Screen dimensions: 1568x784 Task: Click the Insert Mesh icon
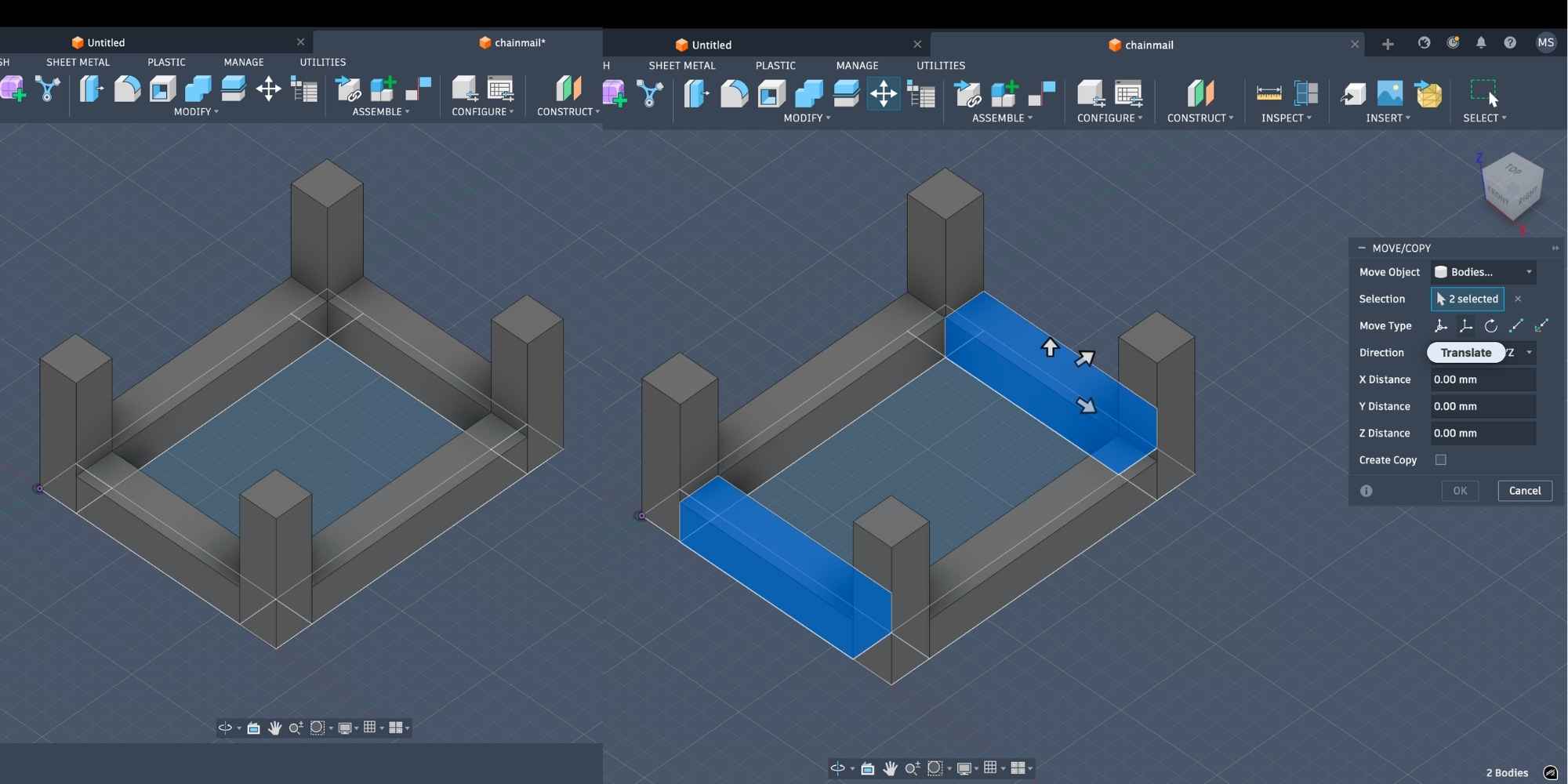click(1428, 94)
